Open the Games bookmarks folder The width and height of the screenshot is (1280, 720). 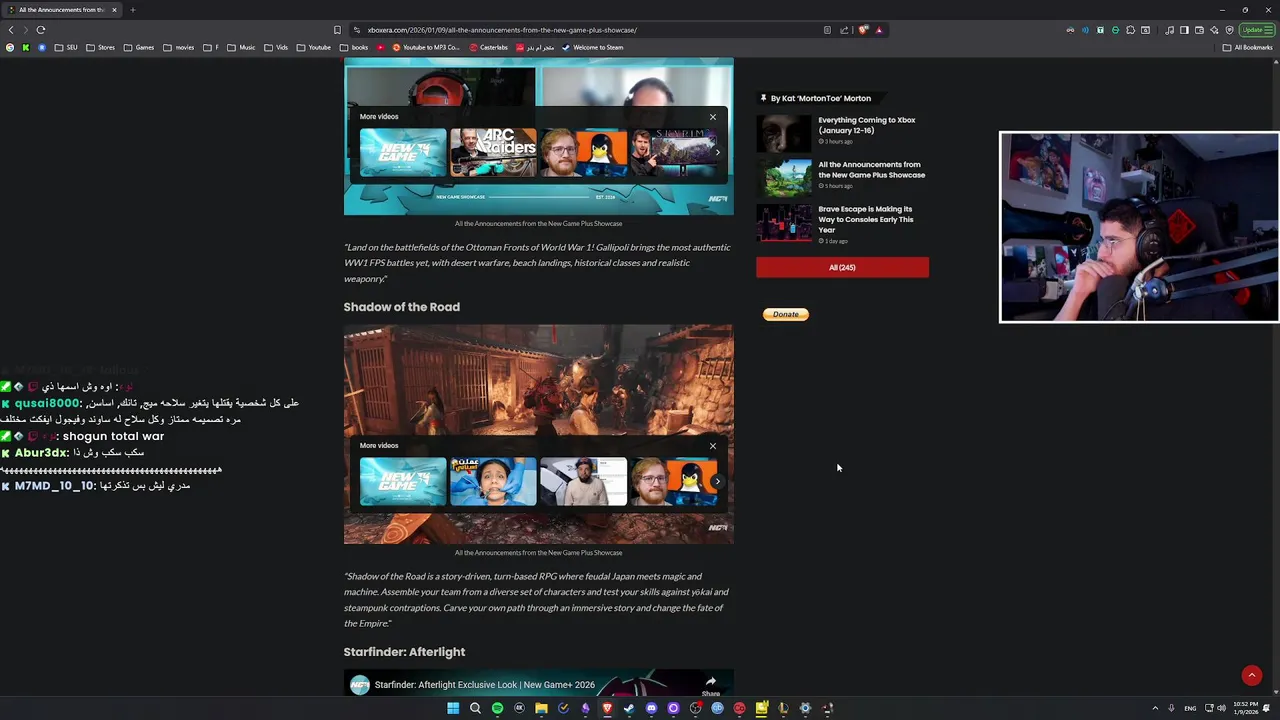point(139,47)
